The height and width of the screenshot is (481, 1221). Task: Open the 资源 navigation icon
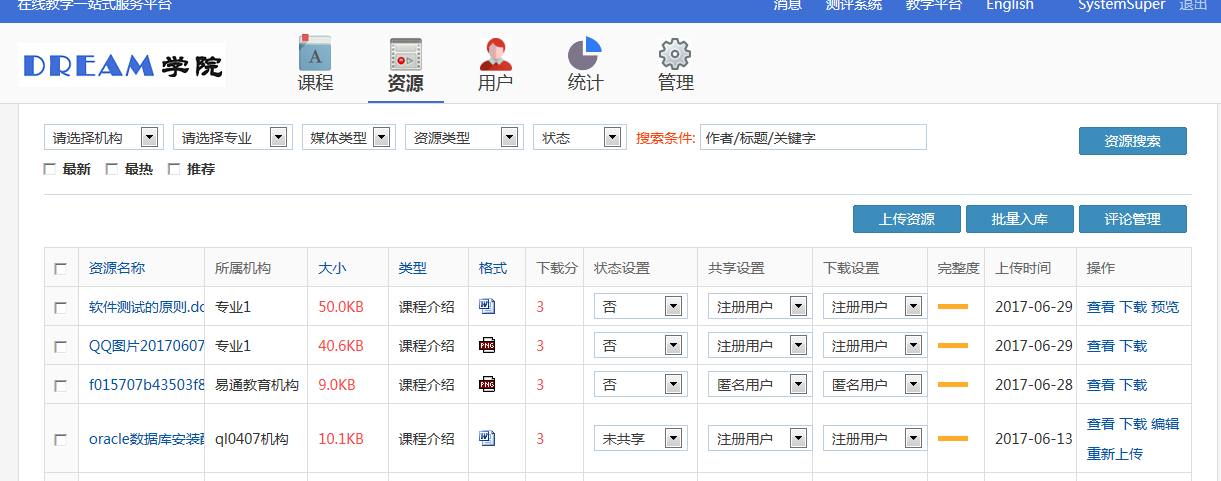[405, 66]
